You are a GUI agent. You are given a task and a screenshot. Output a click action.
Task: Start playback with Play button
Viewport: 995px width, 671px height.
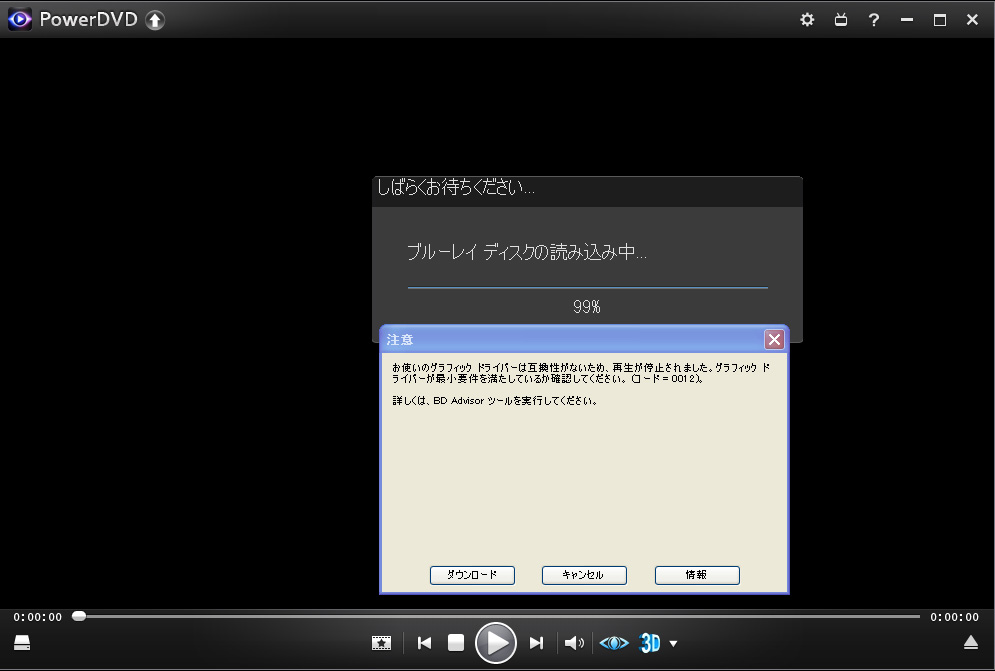(x=496, y=643)
